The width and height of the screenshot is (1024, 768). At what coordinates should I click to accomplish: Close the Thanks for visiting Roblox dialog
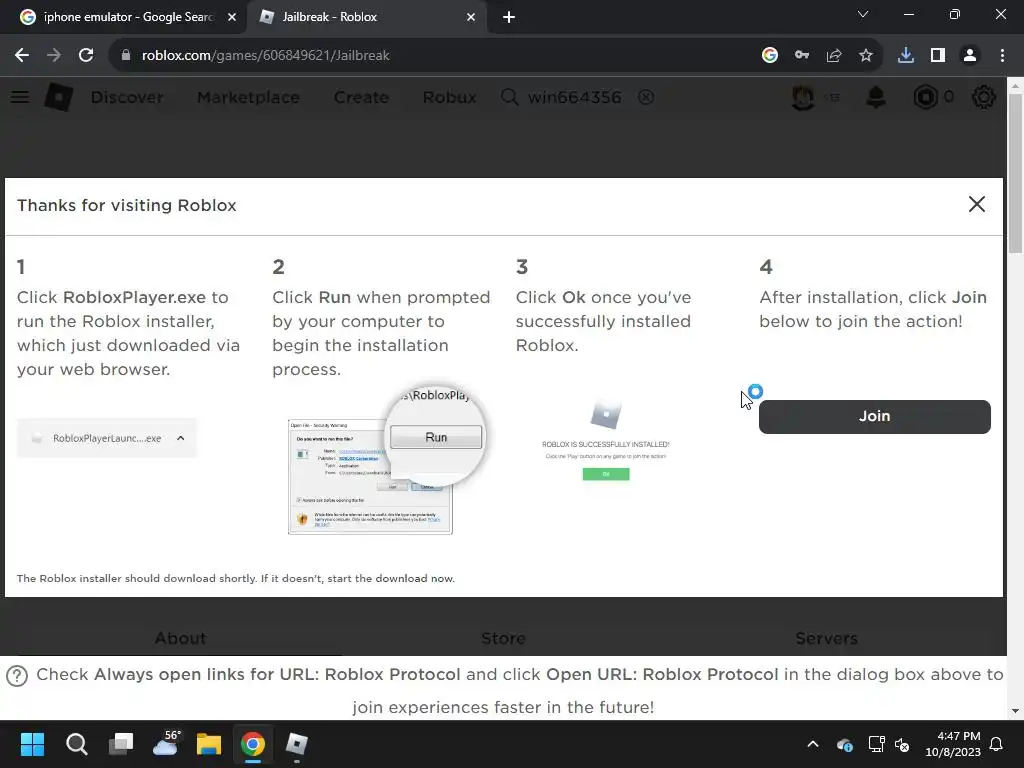[976, 204]
